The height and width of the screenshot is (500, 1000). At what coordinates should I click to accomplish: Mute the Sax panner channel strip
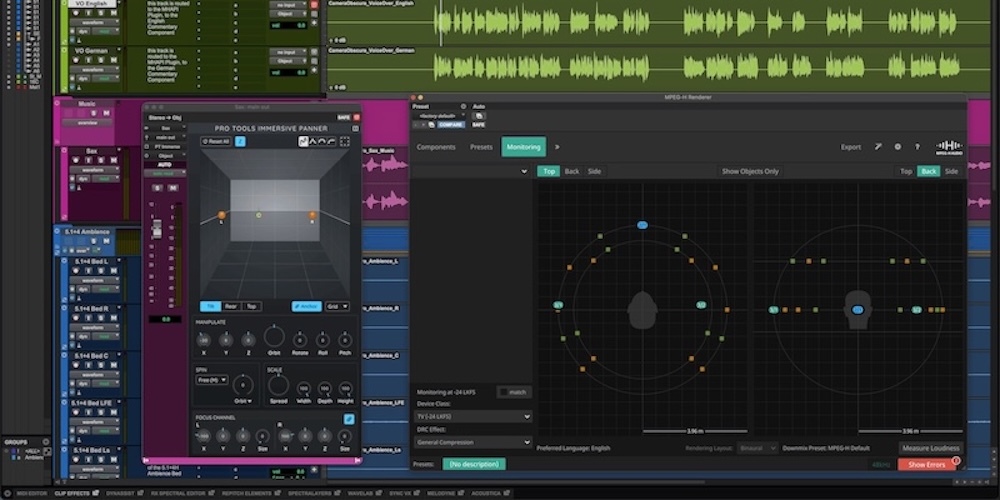click(x=171, y=188)
